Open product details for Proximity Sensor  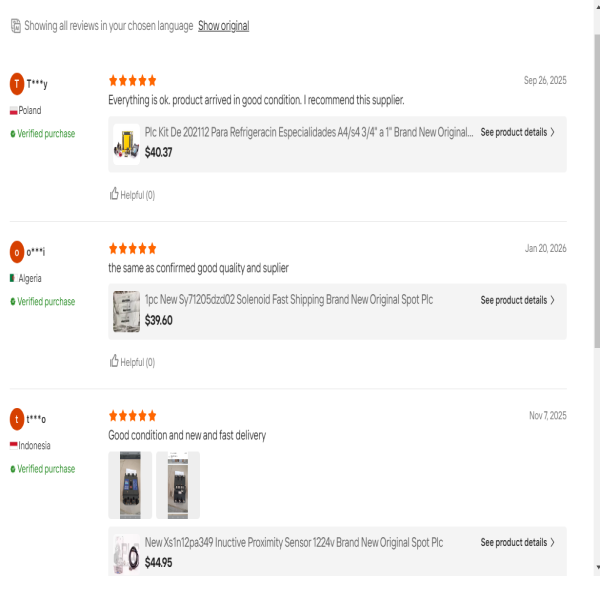pyautogui.click(x=517, y=543)
